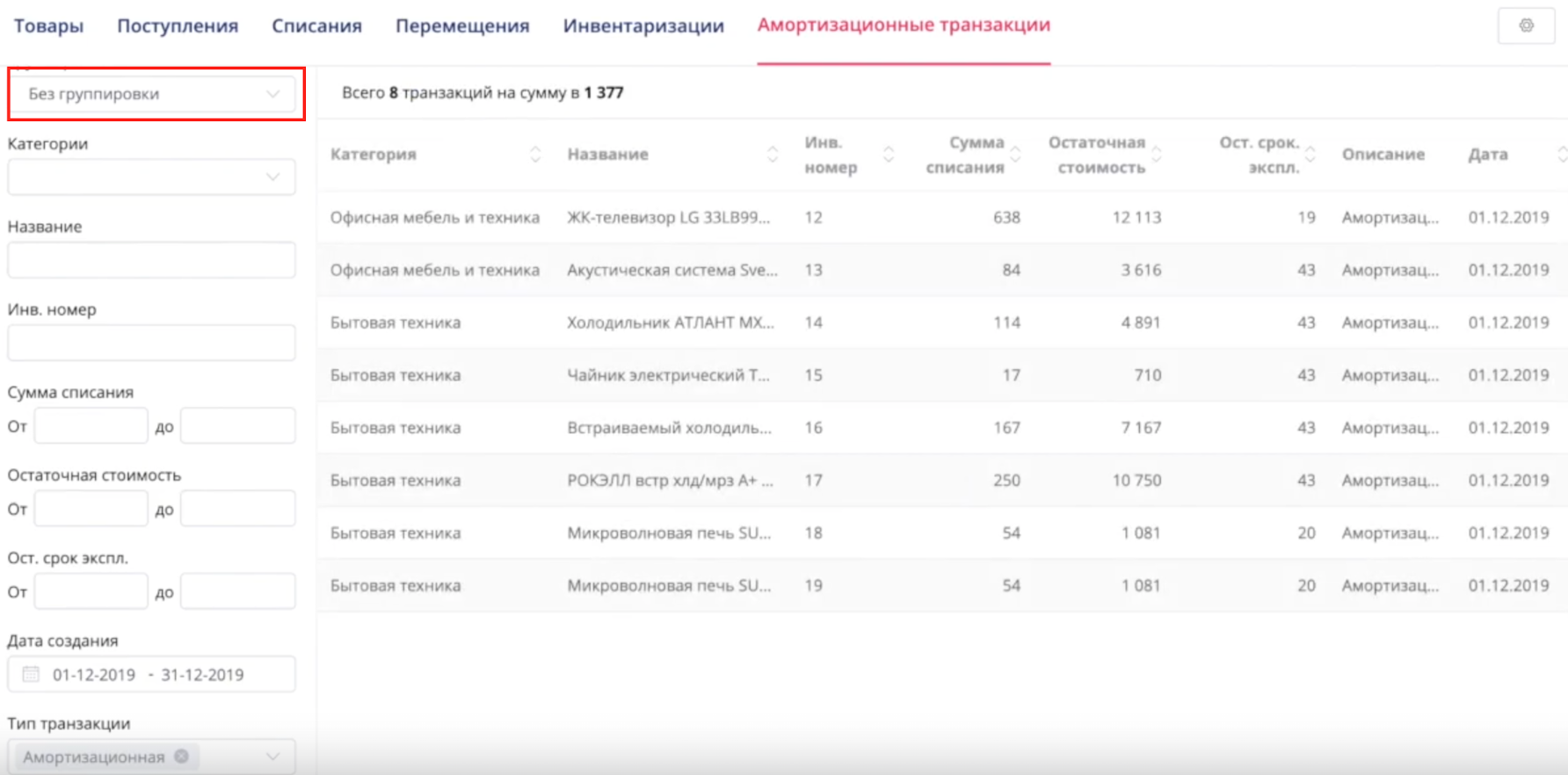Go to the Перемещения tab

[462, 26]
